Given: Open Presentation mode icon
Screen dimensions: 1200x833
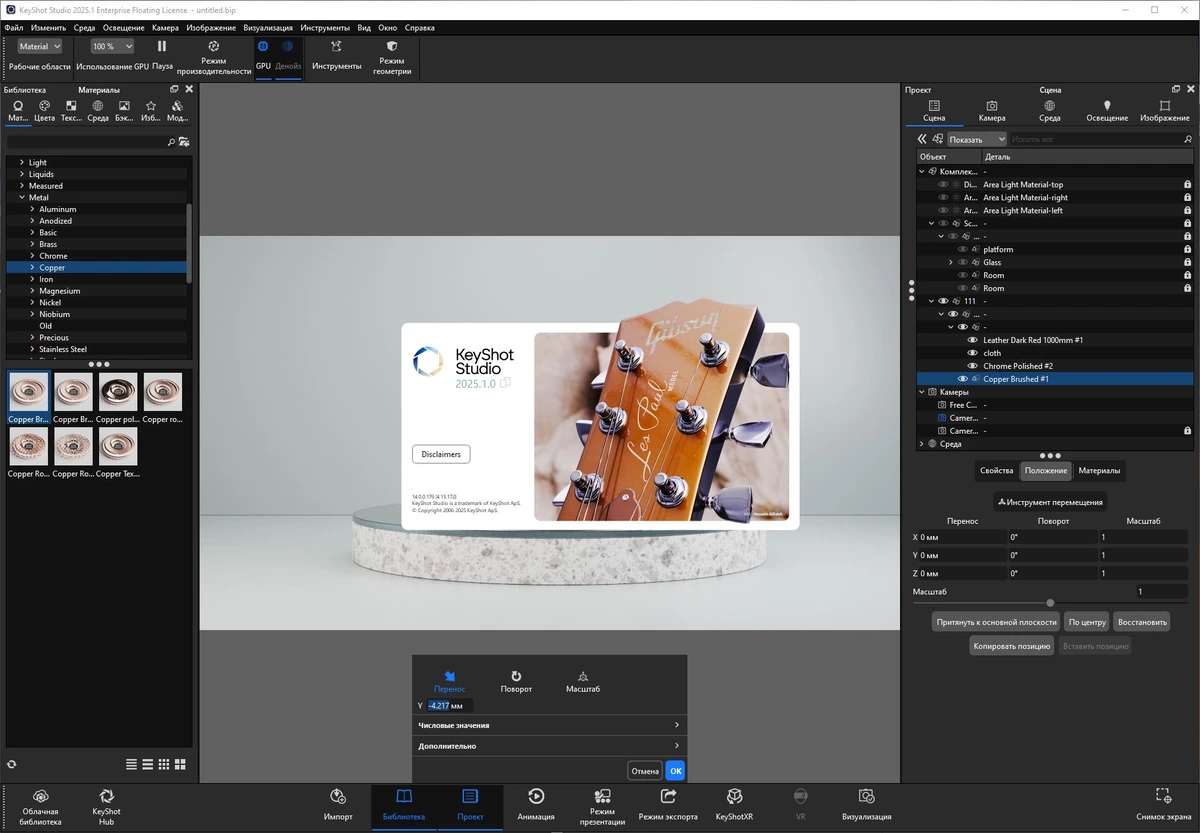Looking at the screenshot, I should (602, 796).
